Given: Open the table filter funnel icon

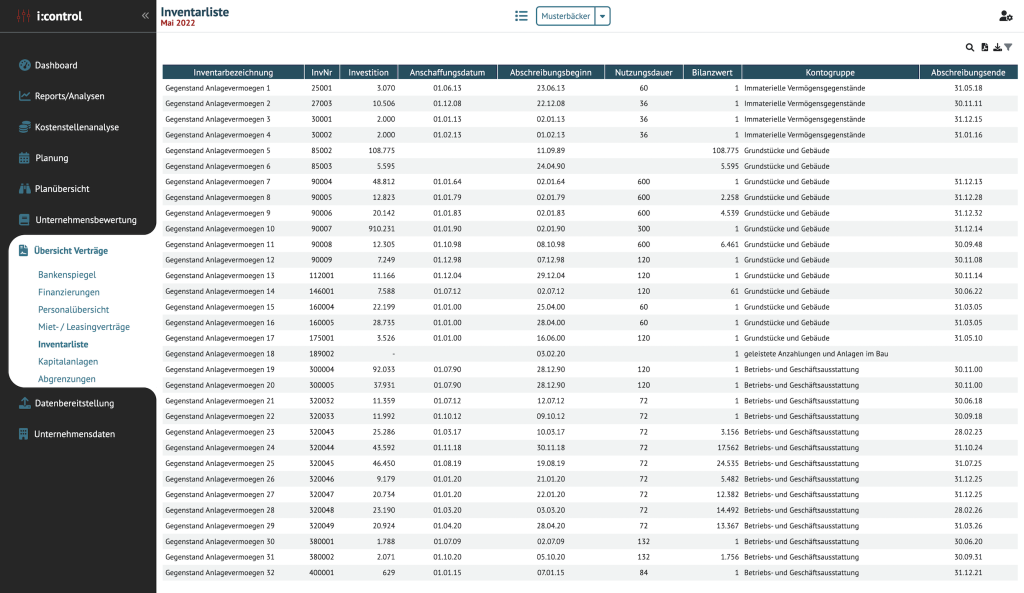Looking at the screenshot, I should (1008, 47).
